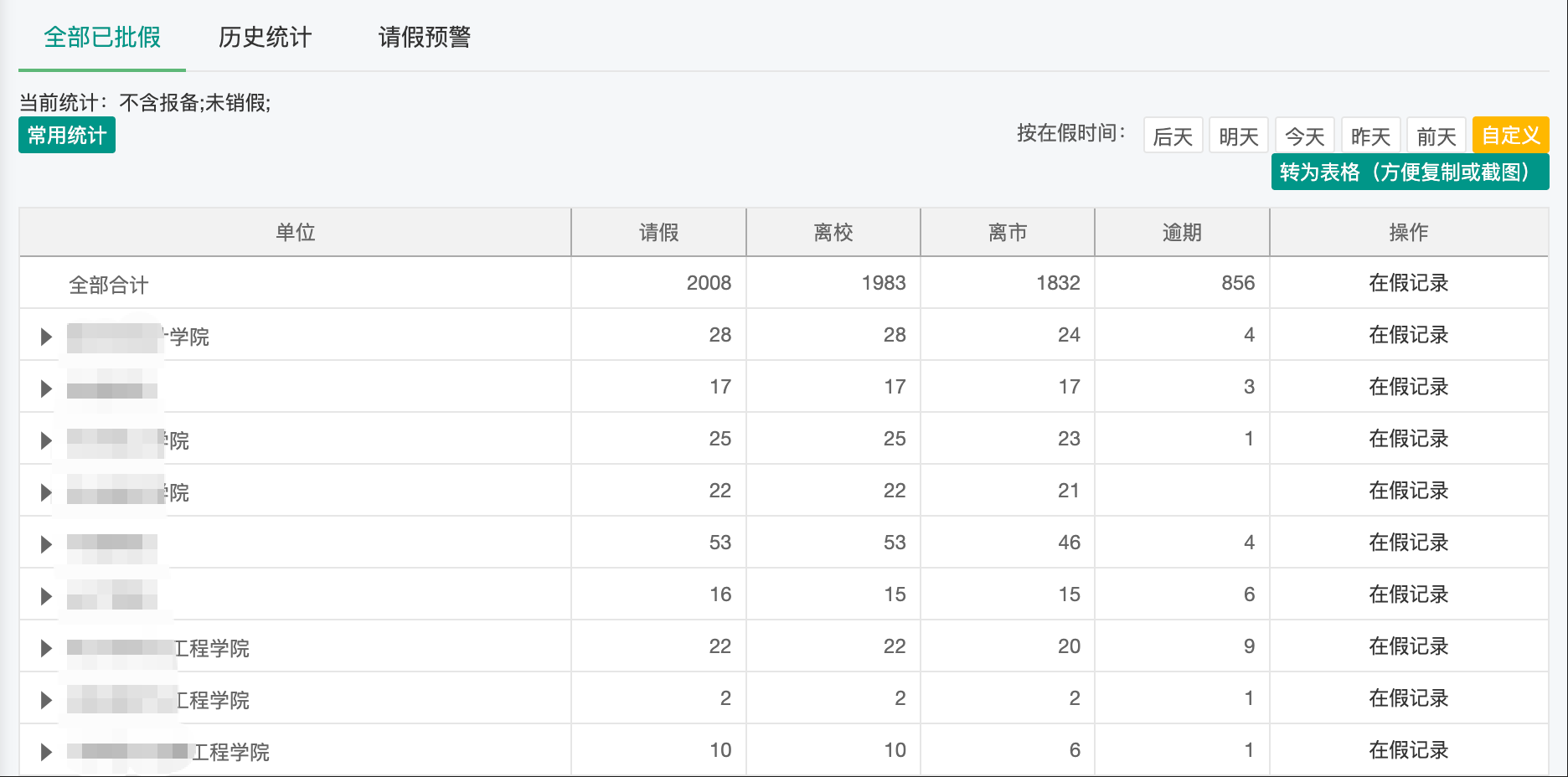Image resolution: width=1568 pixels, height=777 pixels.
Task: Open 在假记录 for row with 请假 17
Action: [1409, 387]
